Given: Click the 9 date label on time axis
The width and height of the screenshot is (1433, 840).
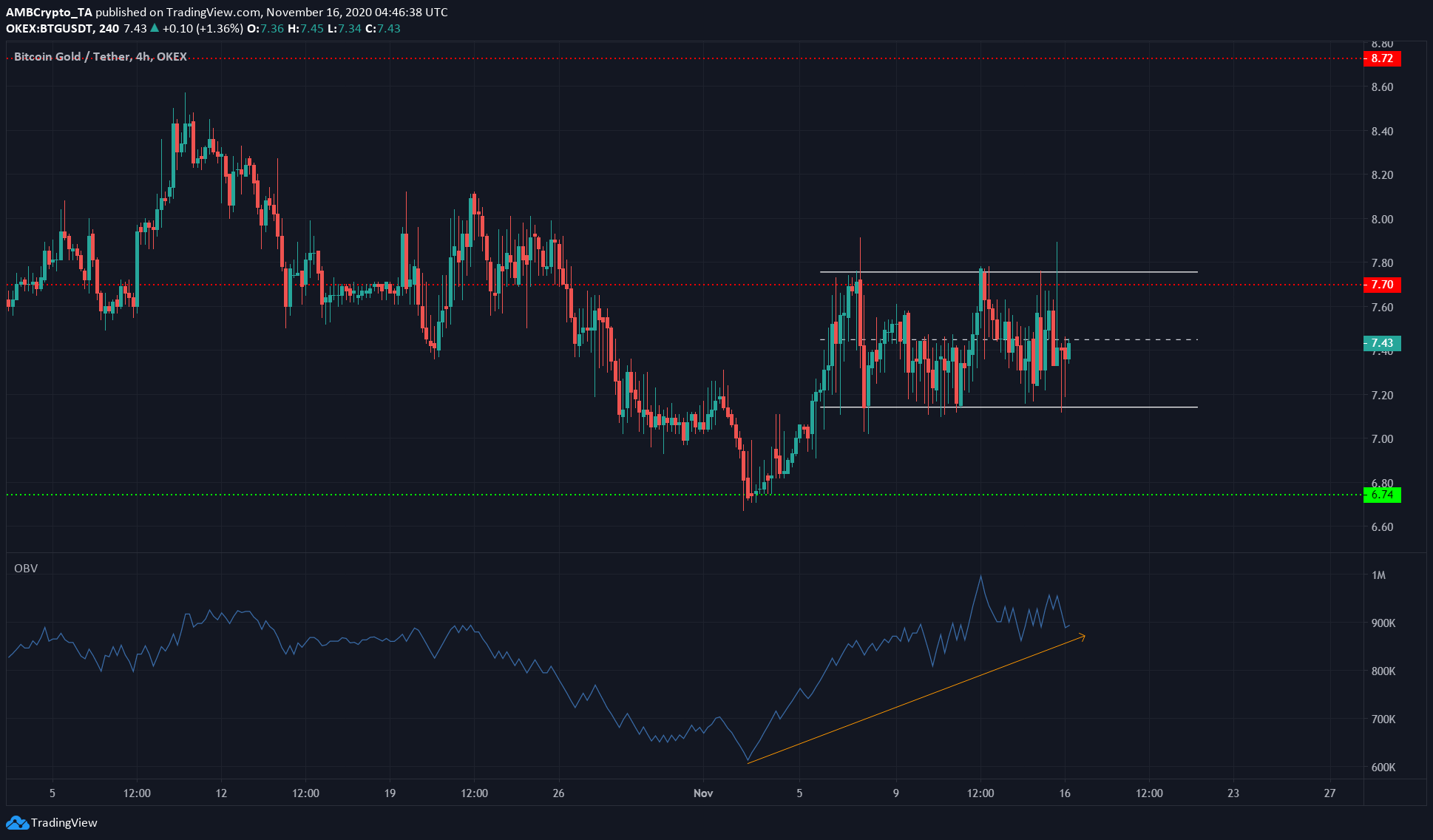Looking at the screenshot, I should [896, 793].
